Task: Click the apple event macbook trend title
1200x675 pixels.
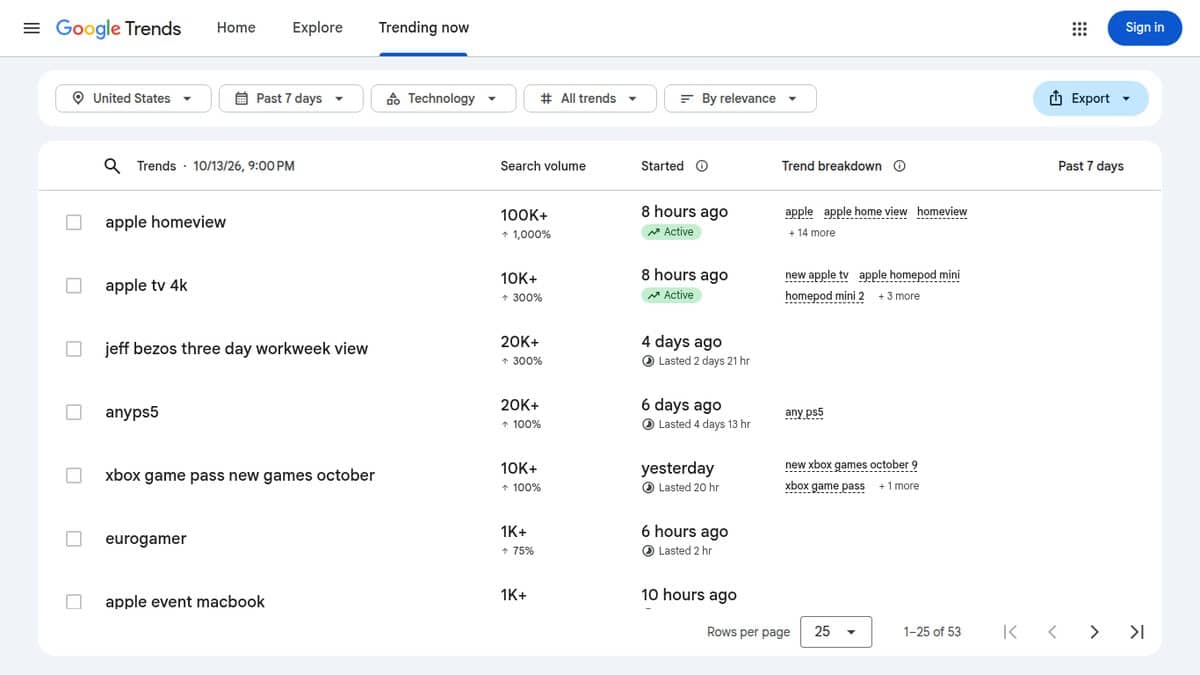Action: coord(185,602)
